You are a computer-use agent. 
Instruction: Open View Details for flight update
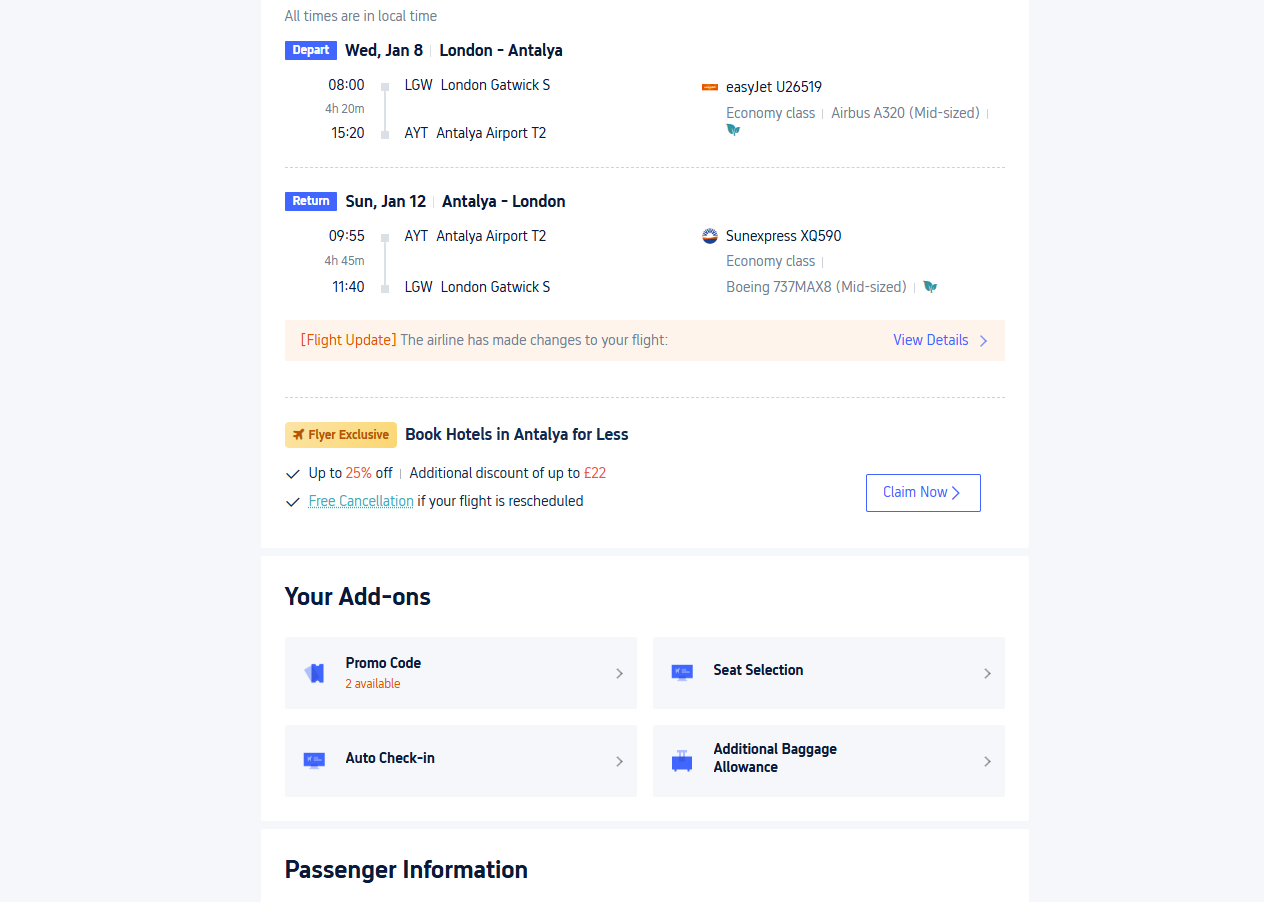tap(940, 340)
